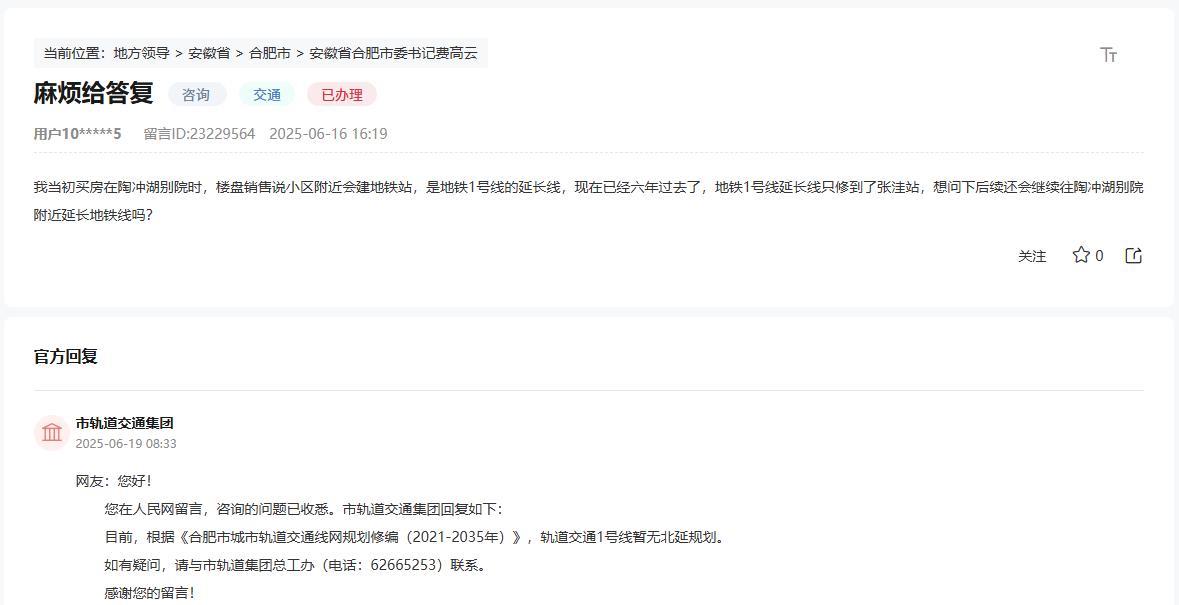Click the message paragraph about 陶冲湖别院
Image resolution: width=1179 pixels, height=605 pixels.
coord(589,201)
